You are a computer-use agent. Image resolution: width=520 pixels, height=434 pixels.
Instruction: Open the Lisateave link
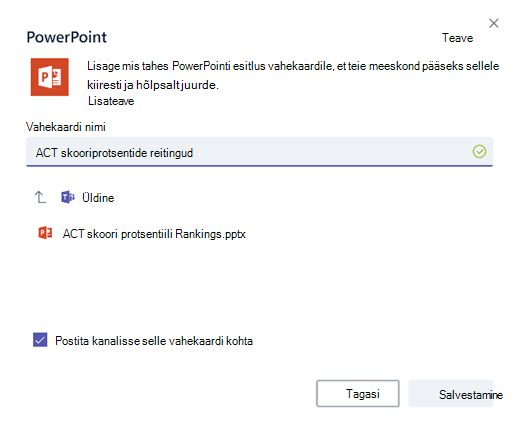click(111, 101)
